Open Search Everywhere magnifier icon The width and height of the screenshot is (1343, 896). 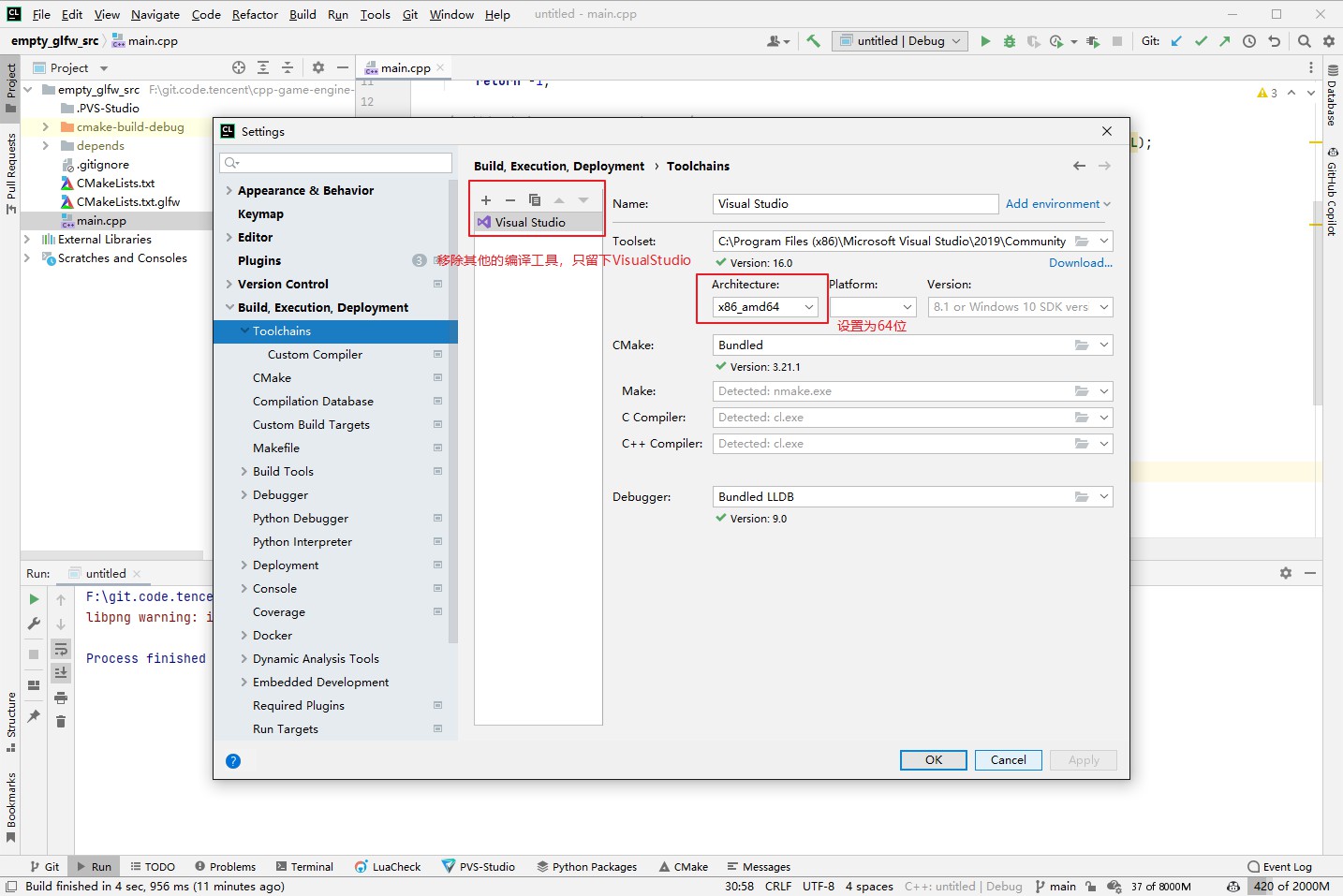(x=1305, y=41)
